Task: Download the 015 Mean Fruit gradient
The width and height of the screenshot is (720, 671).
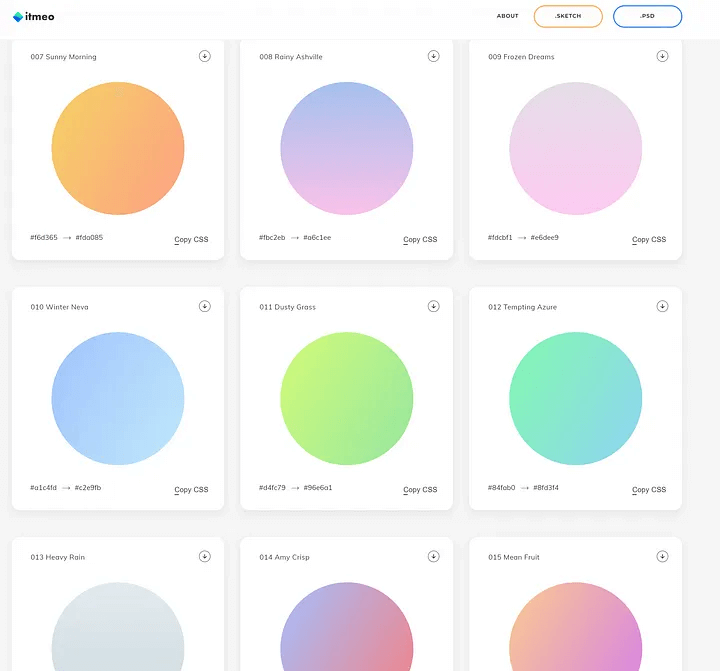Action: (662, 557)
